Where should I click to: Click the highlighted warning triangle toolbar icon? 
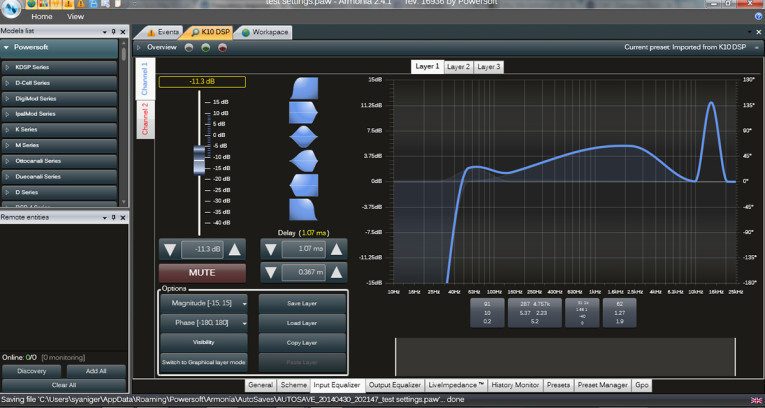tap(68, 3)
